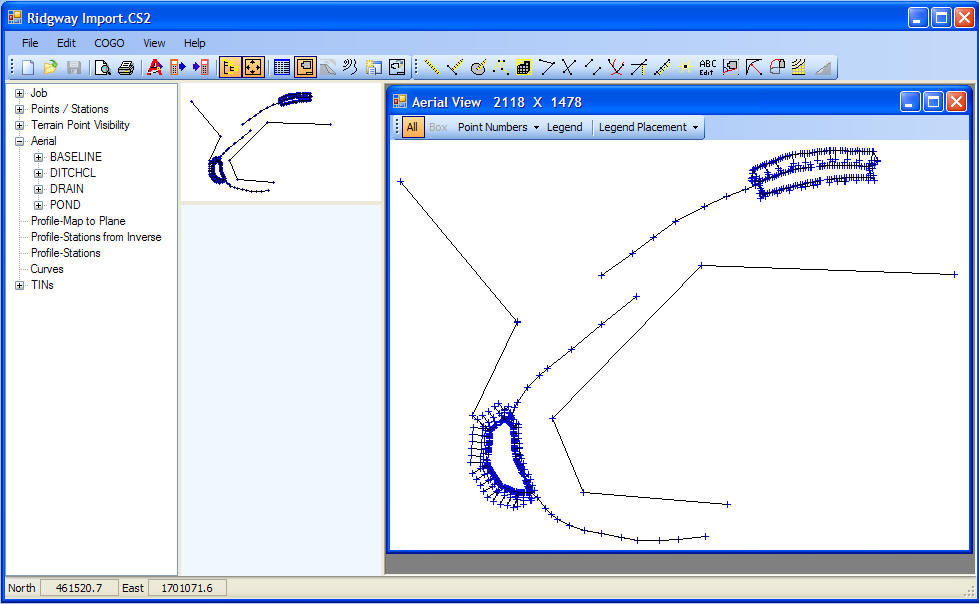The height and width of the screenshot is (604, 979).
Task: Close the Aerial View window
Action: coord(957,102)
